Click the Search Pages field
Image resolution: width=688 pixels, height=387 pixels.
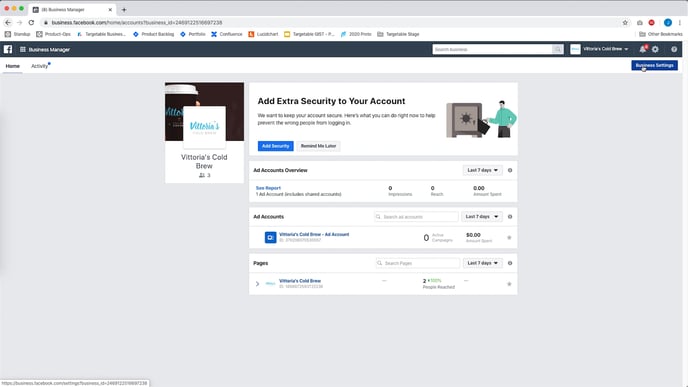click(x=417, y=263)
